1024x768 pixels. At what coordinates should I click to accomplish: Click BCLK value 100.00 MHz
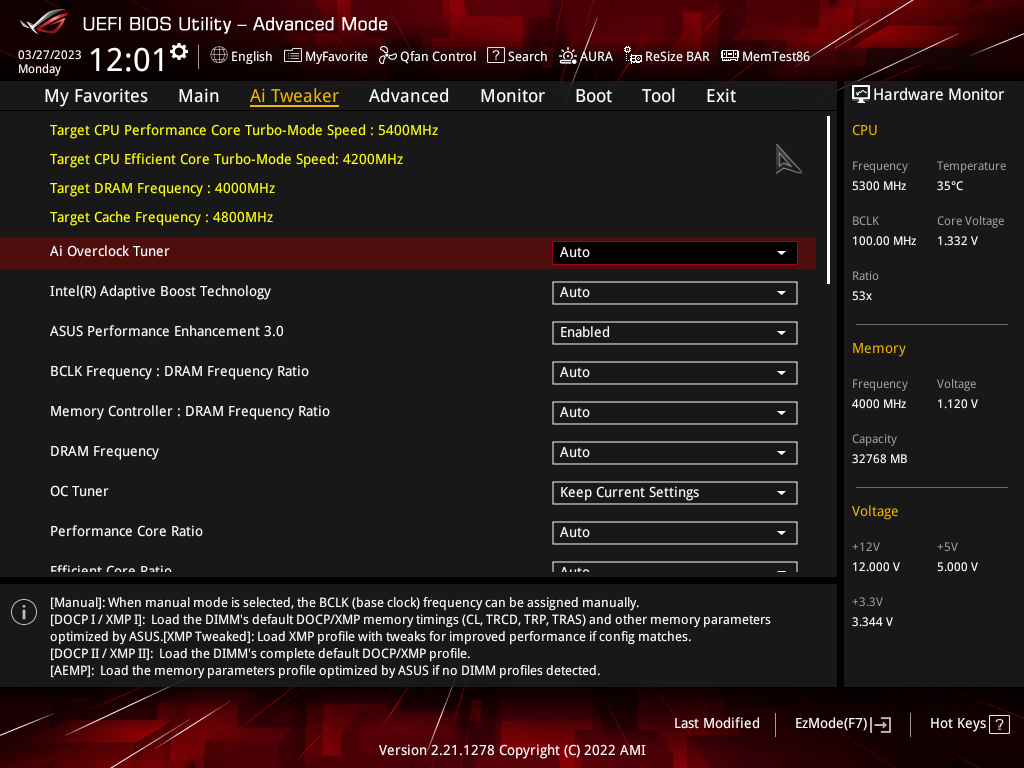coord(884,240)
